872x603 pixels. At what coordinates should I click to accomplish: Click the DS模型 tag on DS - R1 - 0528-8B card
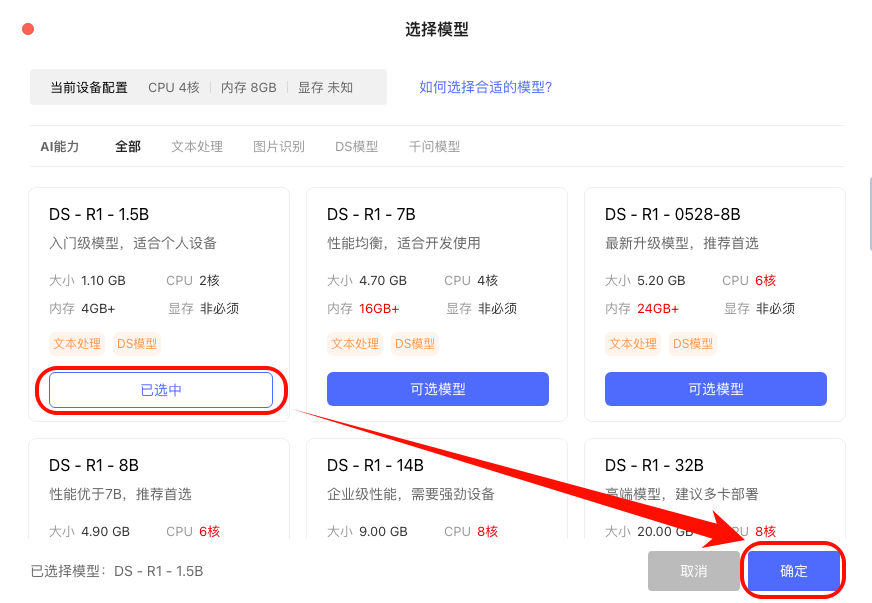click(x=693, y=343)
